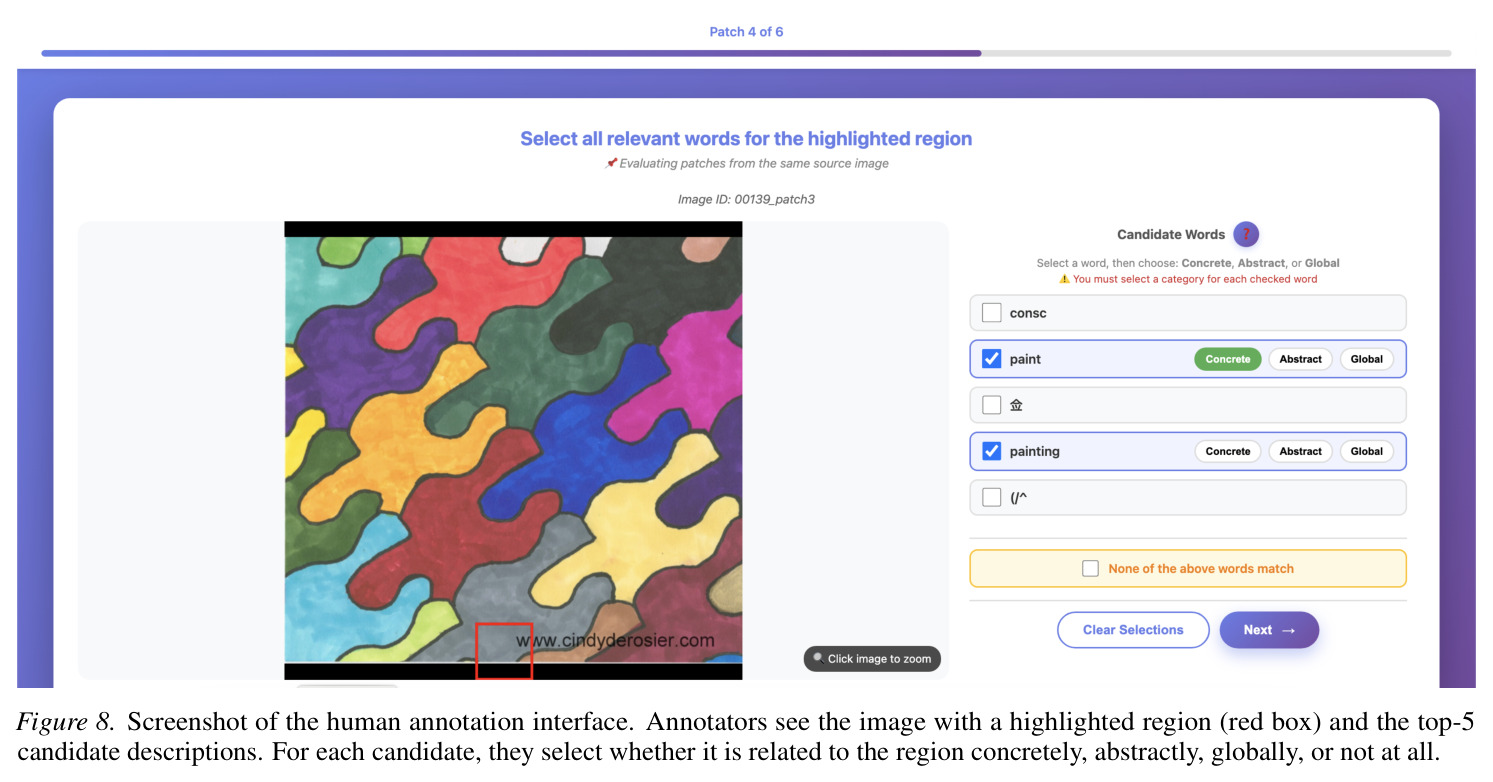Click the 'consc' word label
Screen dimensions: 1493x782
(1028, 313)
